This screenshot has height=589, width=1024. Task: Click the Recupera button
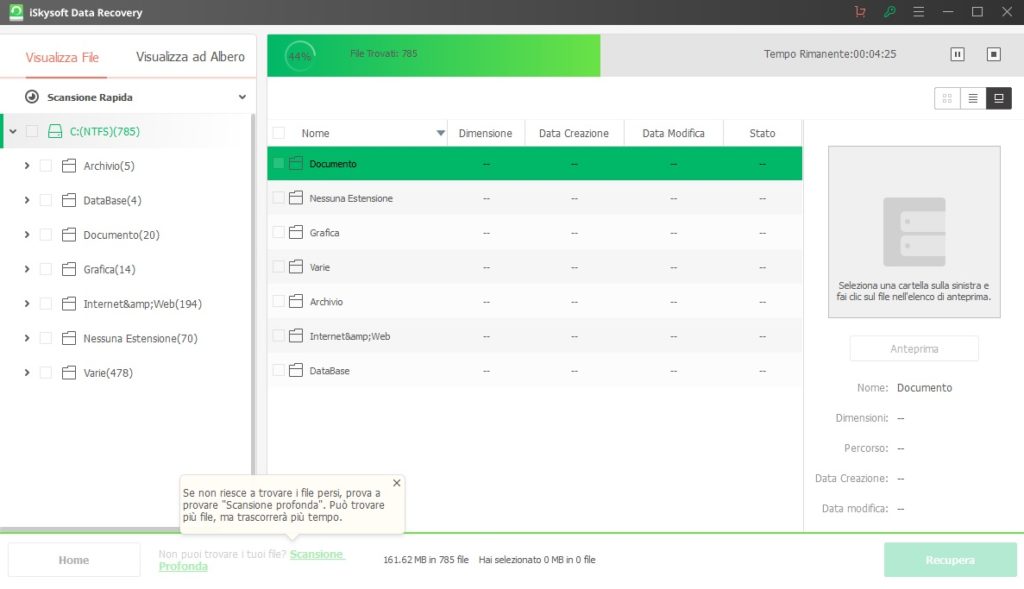pyautogui.click(x=950, y=560)
